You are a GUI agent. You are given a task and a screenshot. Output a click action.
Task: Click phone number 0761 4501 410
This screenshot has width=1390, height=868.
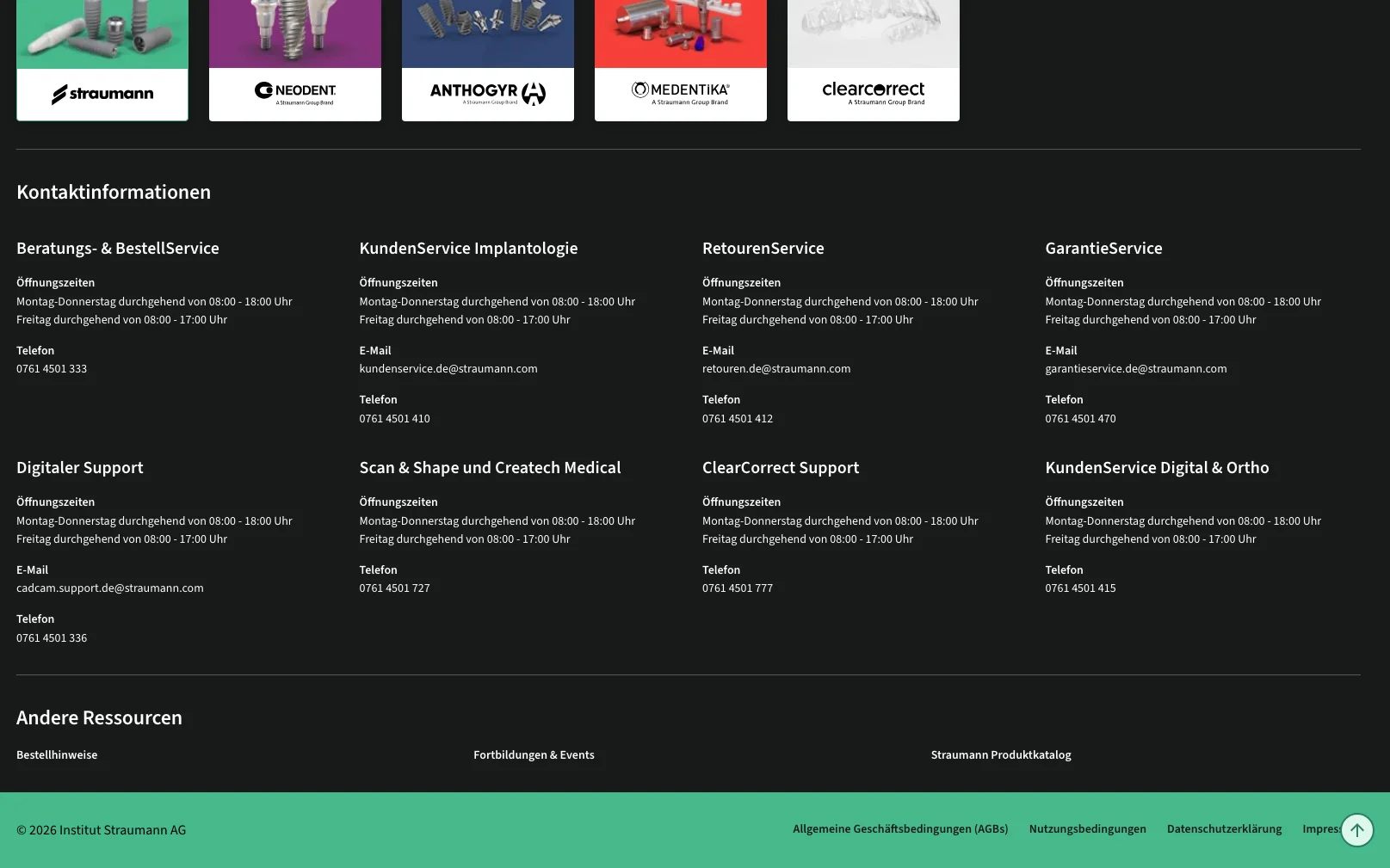click(x=395, y=419)
